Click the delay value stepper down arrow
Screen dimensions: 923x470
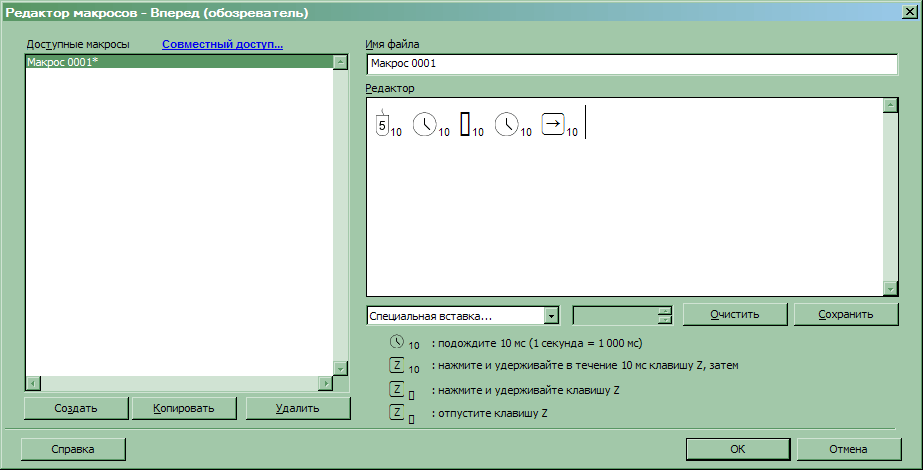665,320
